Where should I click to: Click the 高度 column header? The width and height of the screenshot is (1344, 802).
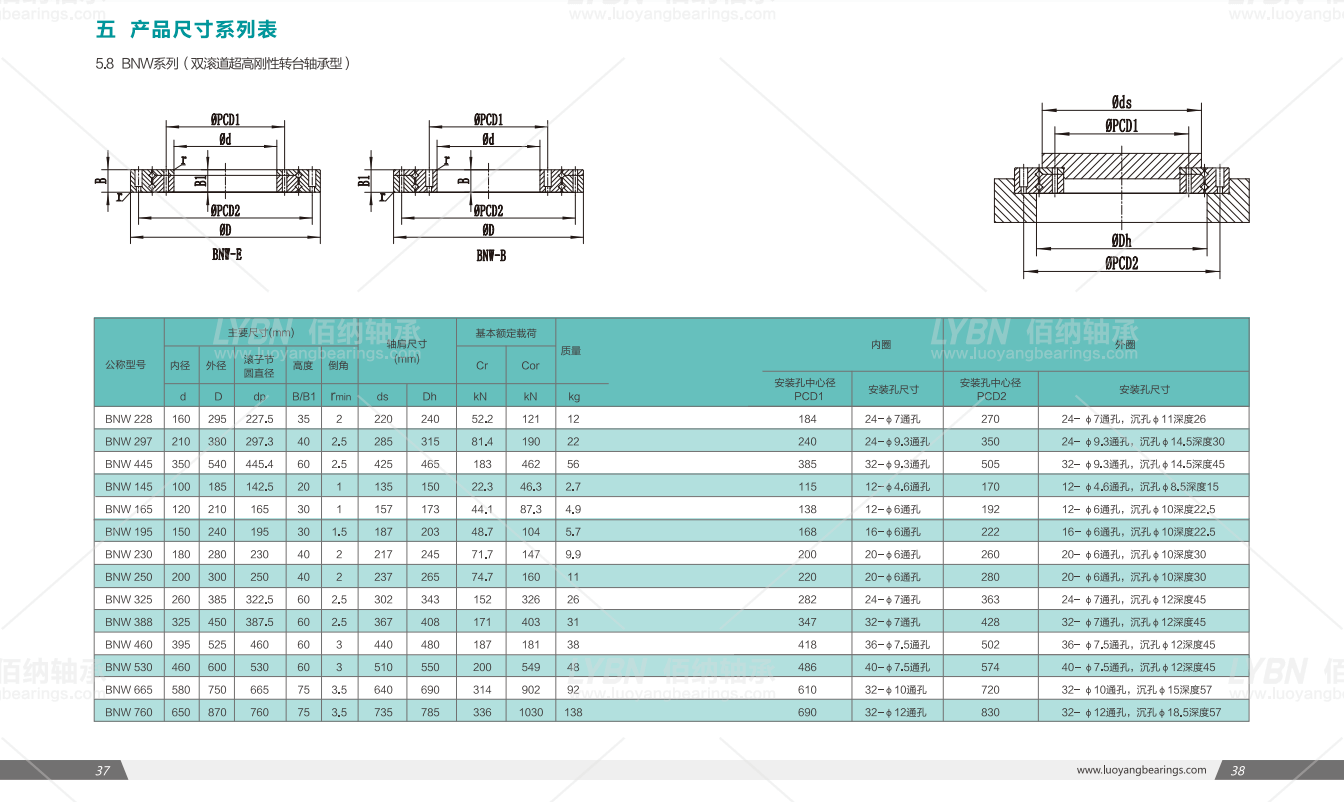point(302,365)
